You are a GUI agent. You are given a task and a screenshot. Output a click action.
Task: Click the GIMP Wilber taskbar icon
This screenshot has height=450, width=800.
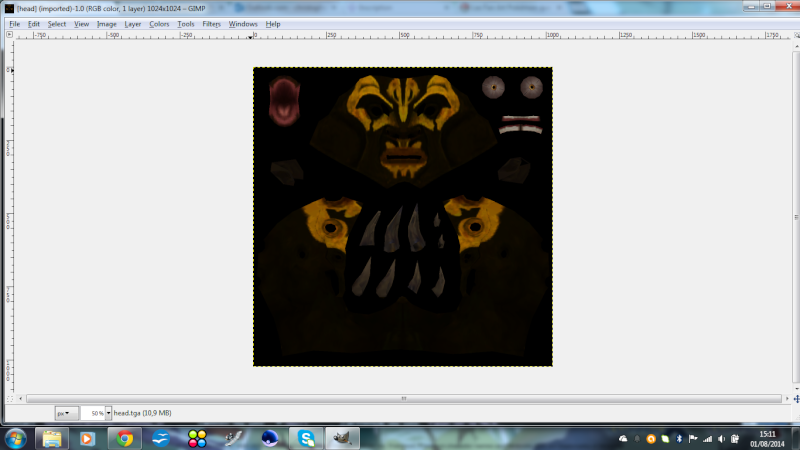click(342, 439)
